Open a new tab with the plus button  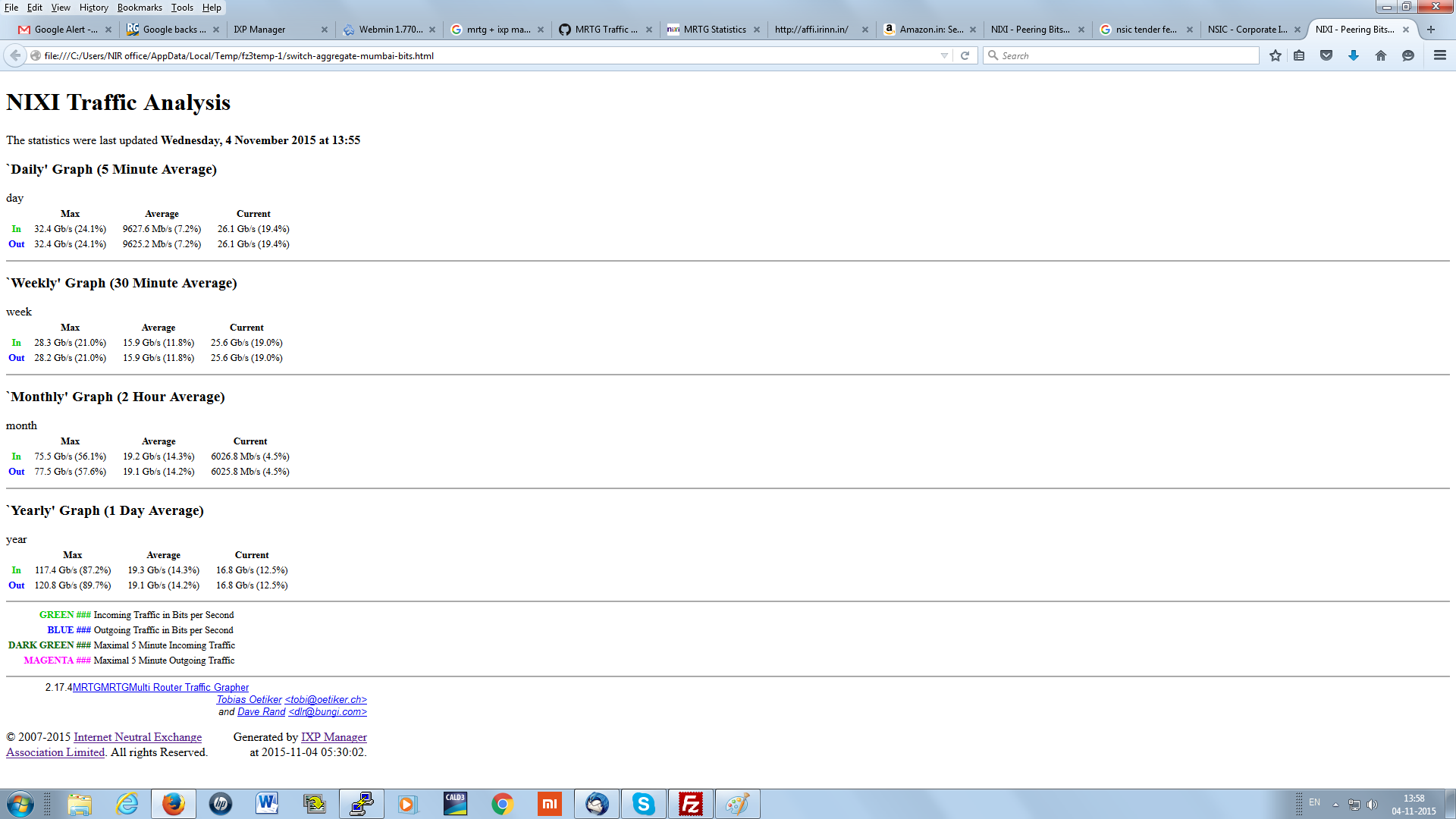[x=1431, y=30]
